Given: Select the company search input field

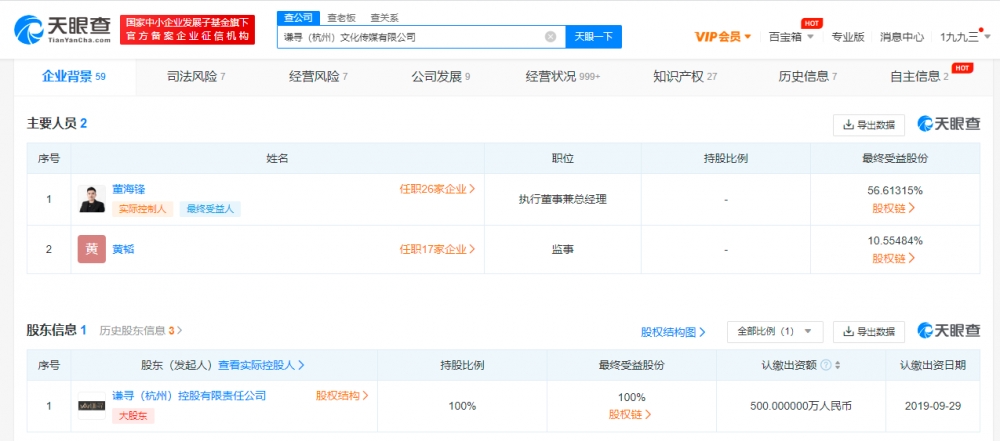Looking at the screenshot, I should tap(421, 37).
